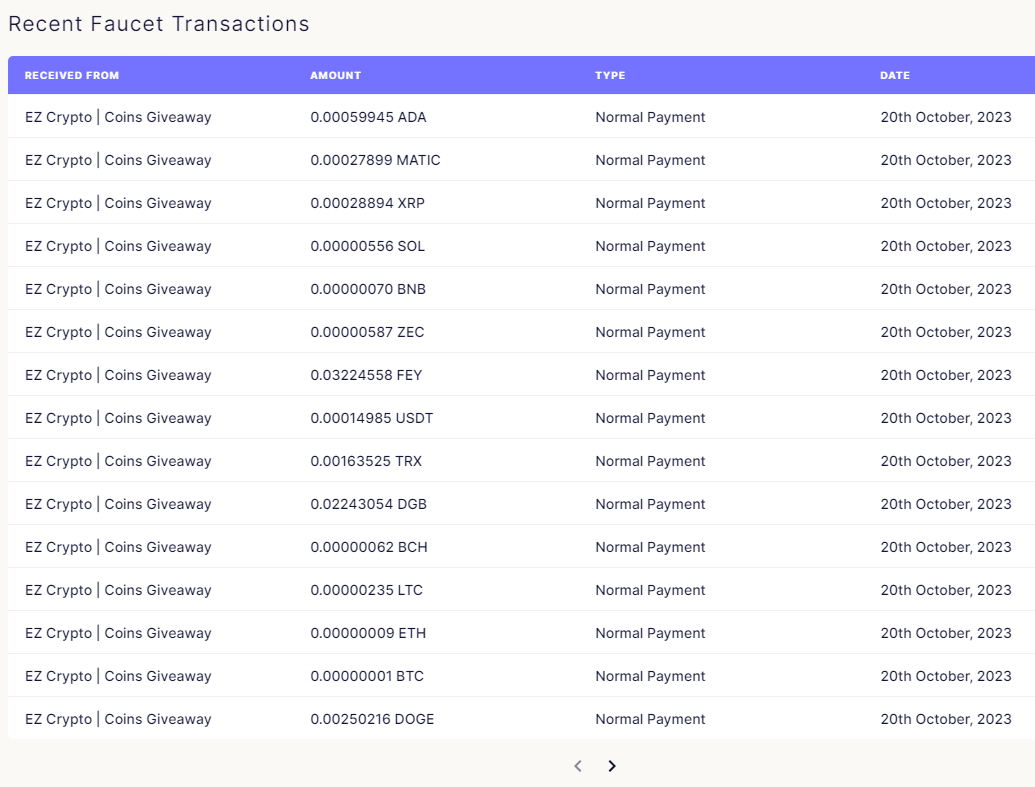Click EZ Crypto sender in the USDT row

118,417
